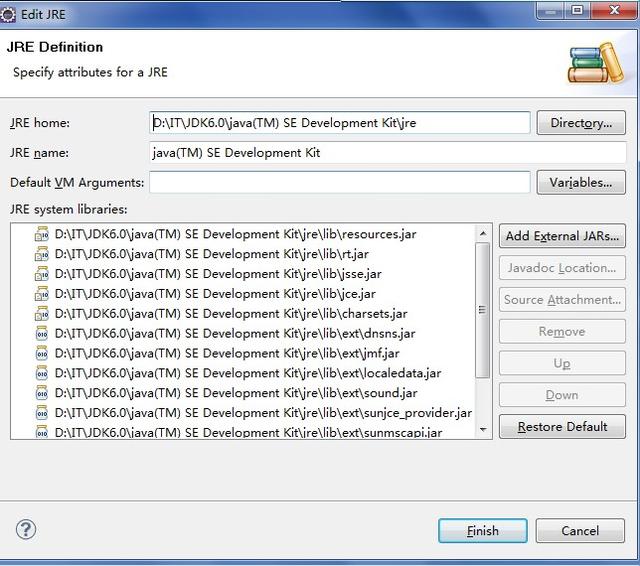640x566 pixels.
Task: Close the Edit JRE window
Action: [x=613, y=10]
